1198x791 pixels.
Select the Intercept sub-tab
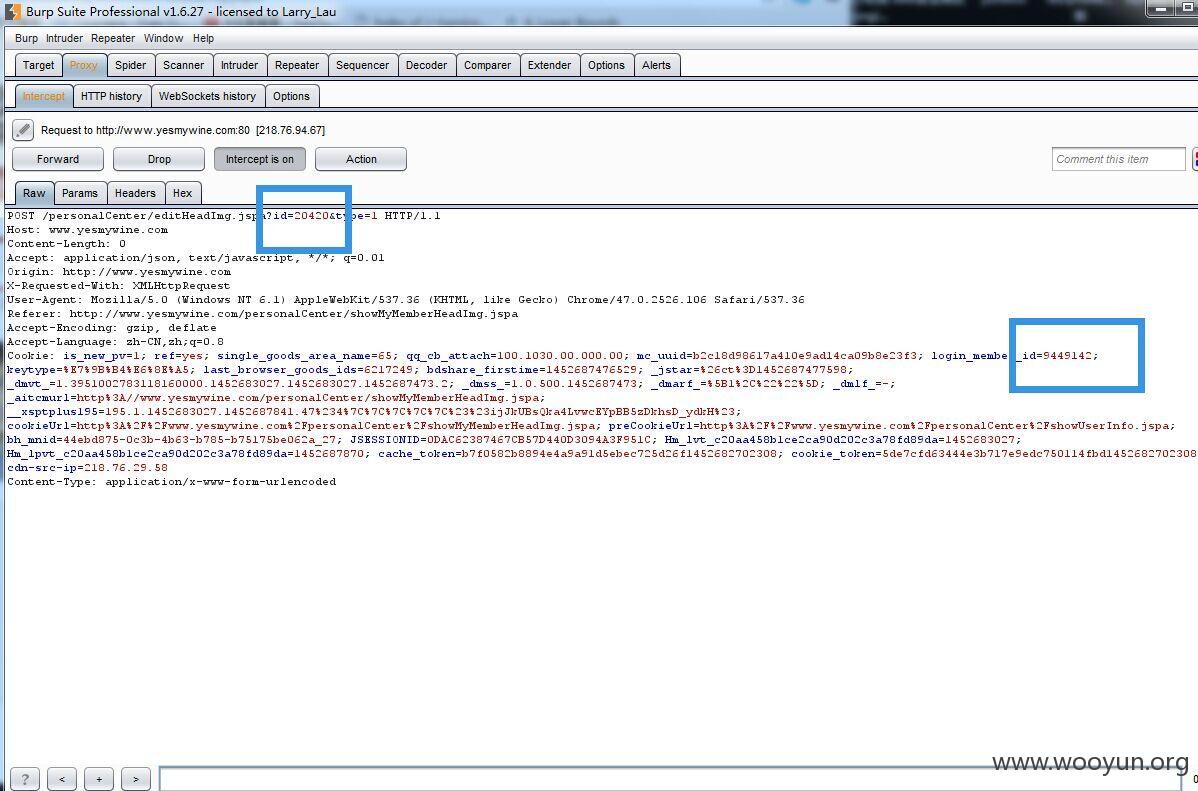pyautogui.click(x=44, y=96)
